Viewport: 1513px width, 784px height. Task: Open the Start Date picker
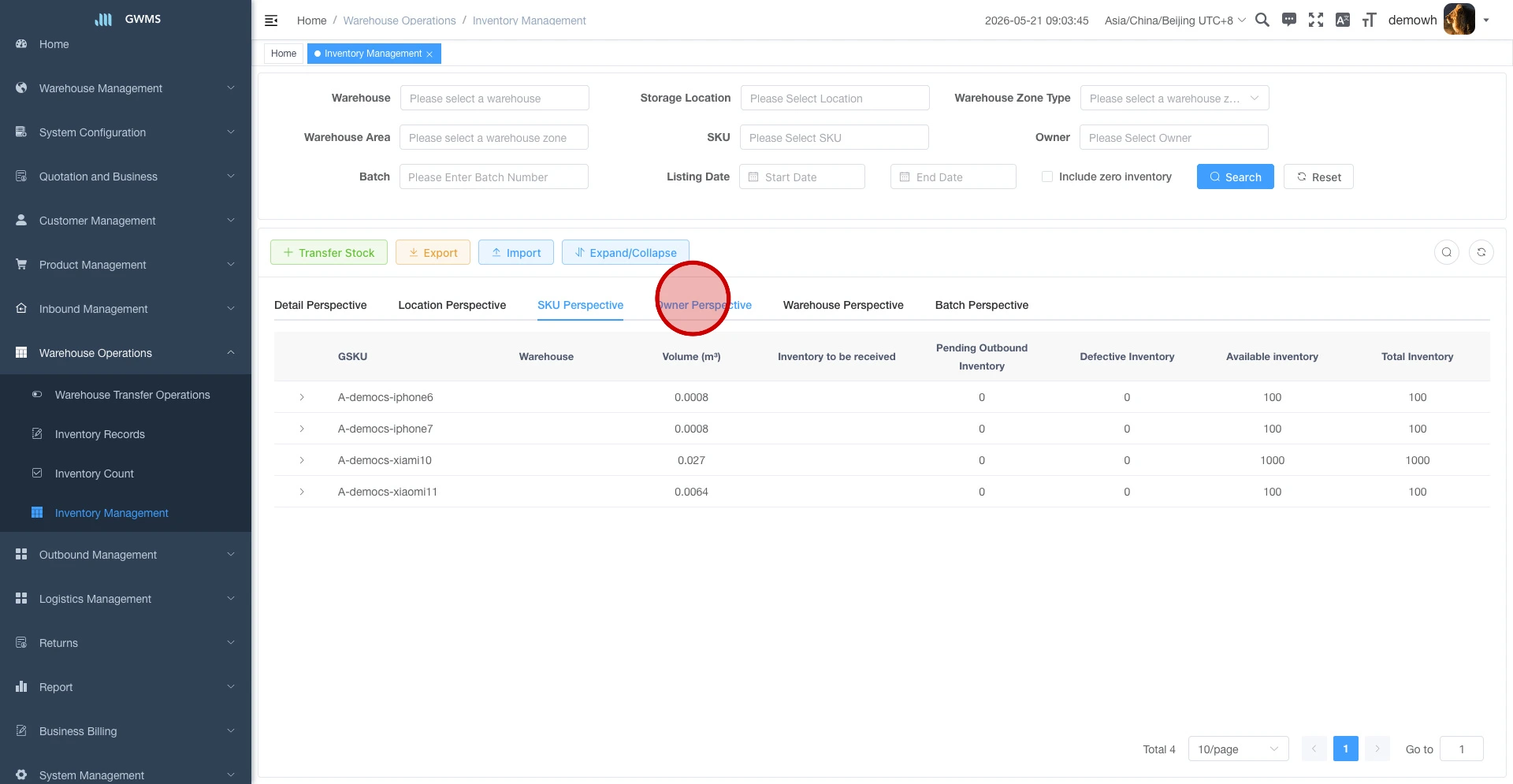(802, 176)
